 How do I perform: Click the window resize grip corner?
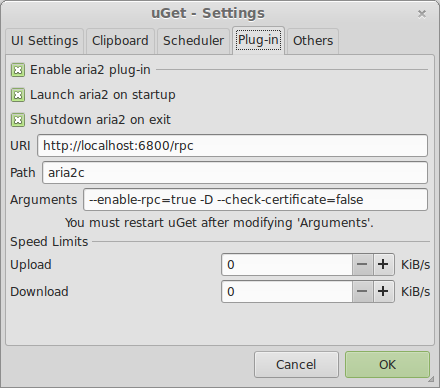coord(431,379)
